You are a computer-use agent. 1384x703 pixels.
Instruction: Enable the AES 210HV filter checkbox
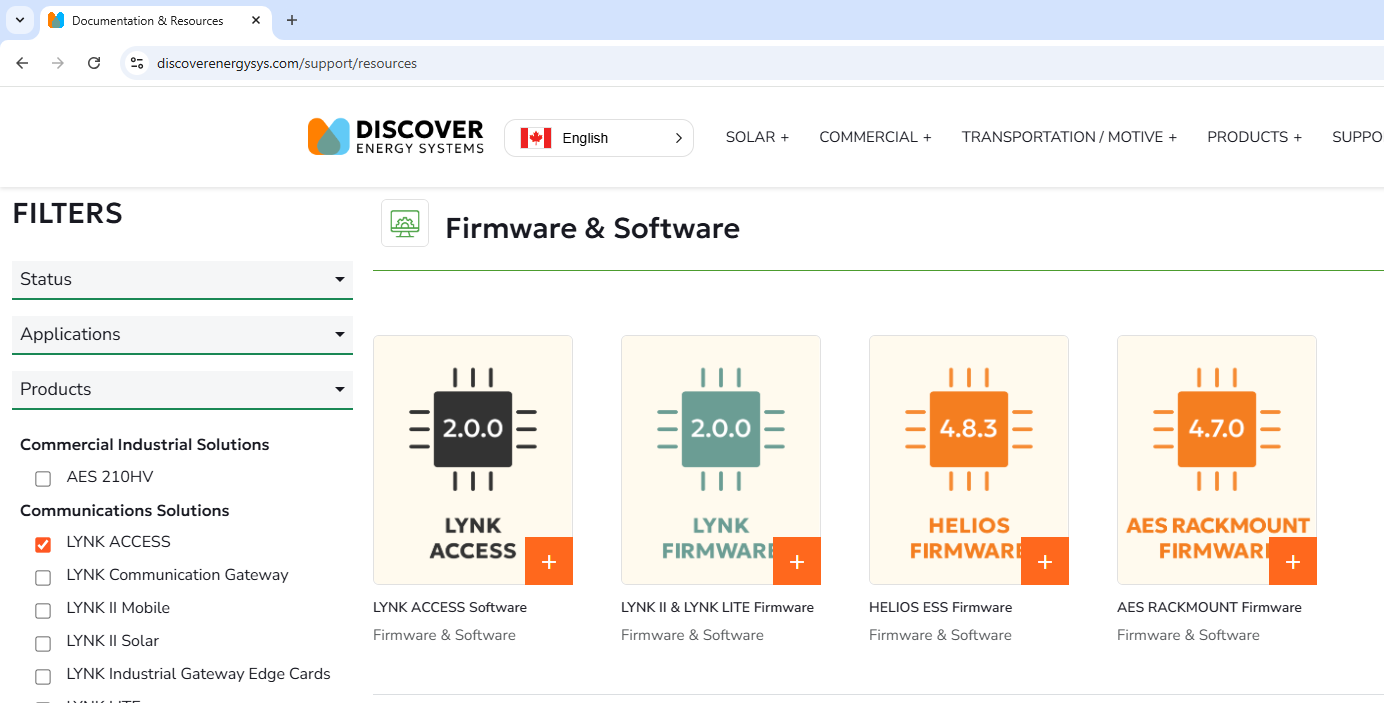click(x=42, y=478)
